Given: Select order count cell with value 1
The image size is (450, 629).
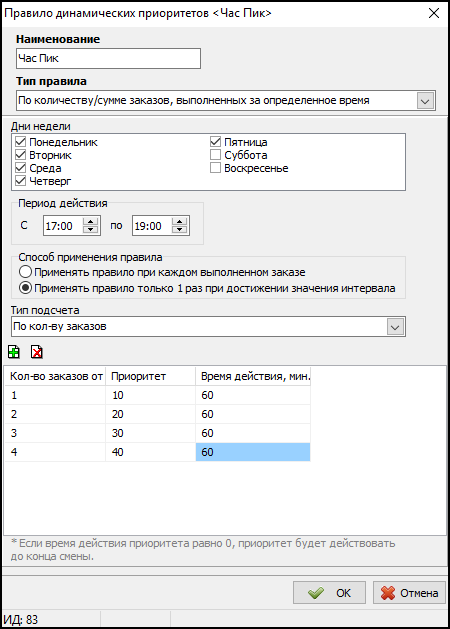Looking at the screenshot, I should (x=55, y=395).
